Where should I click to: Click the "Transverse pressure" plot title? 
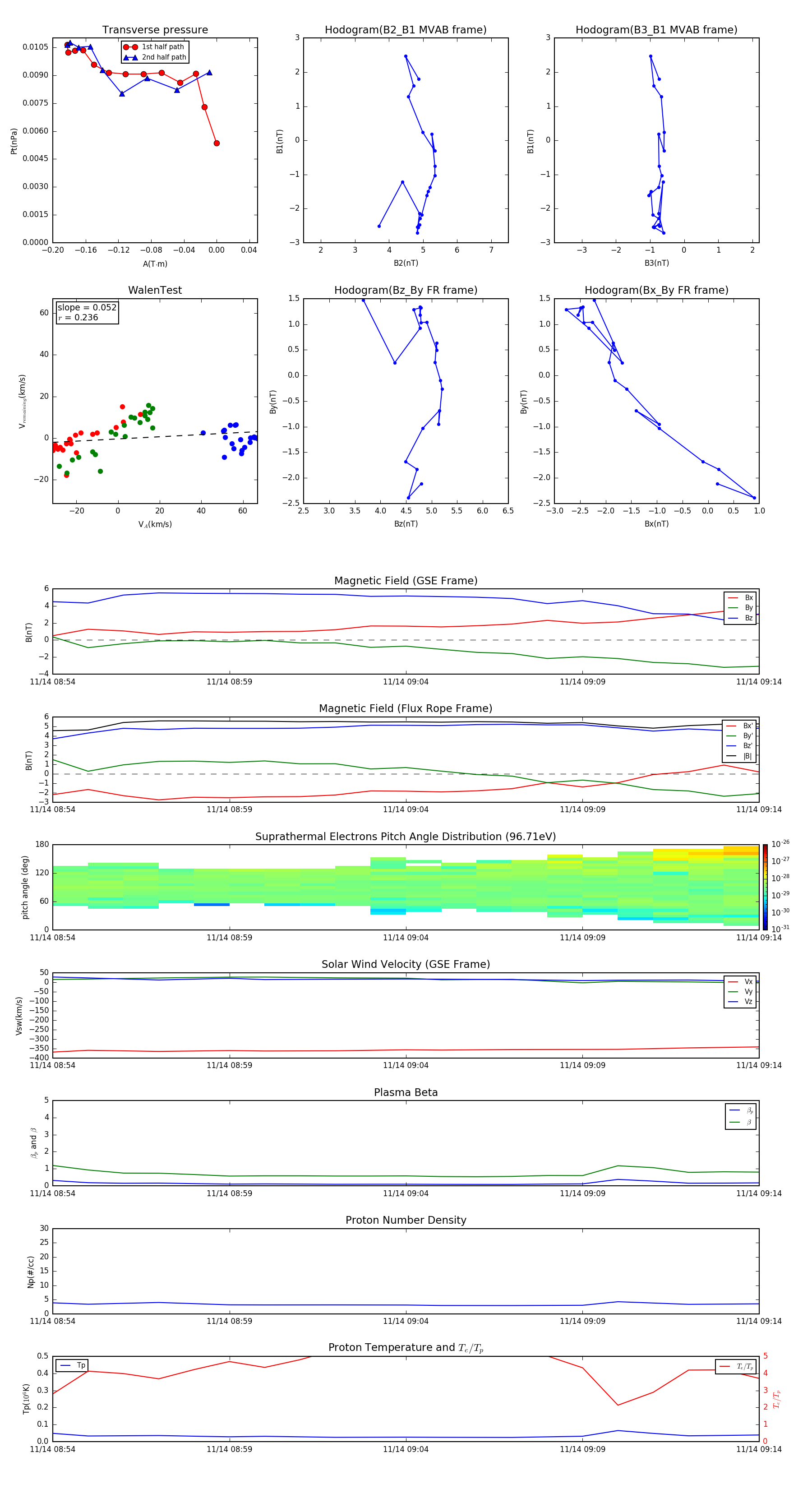(155, 30)
